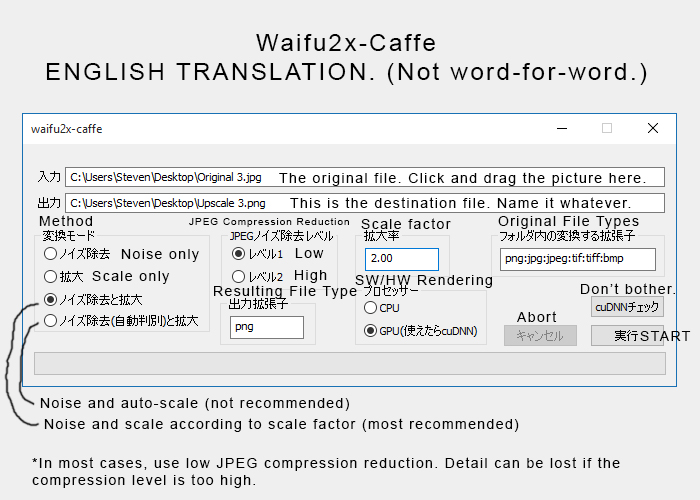Viewport: 700px width, 500px height.
Task: Choose レベル2 High noise reduction level
Action: point(258,276)
